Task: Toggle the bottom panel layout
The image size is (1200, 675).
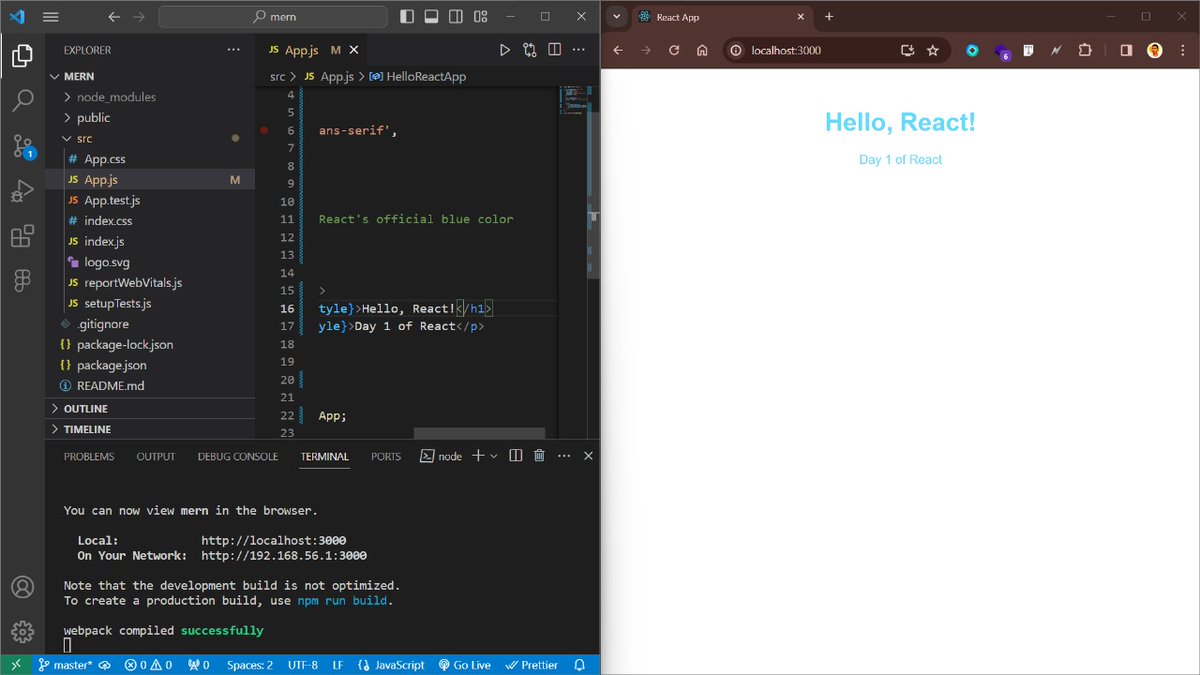Action: (432, 17)
